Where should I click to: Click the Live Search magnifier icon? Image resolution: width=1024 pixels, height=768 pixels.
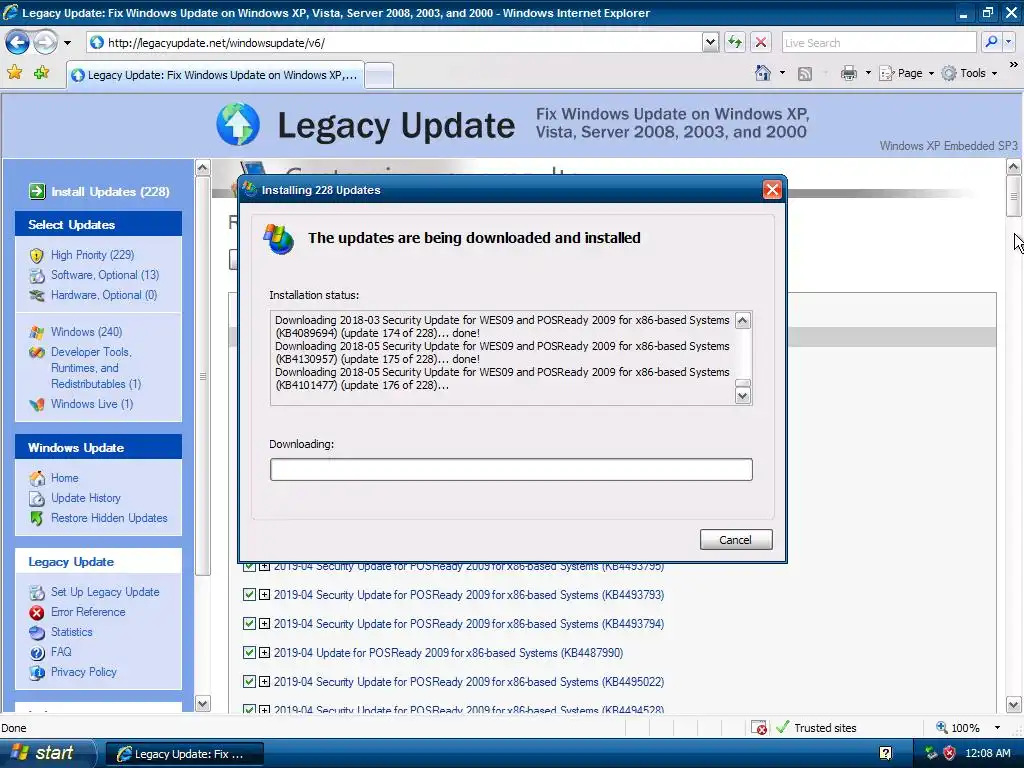click(991, 42)
